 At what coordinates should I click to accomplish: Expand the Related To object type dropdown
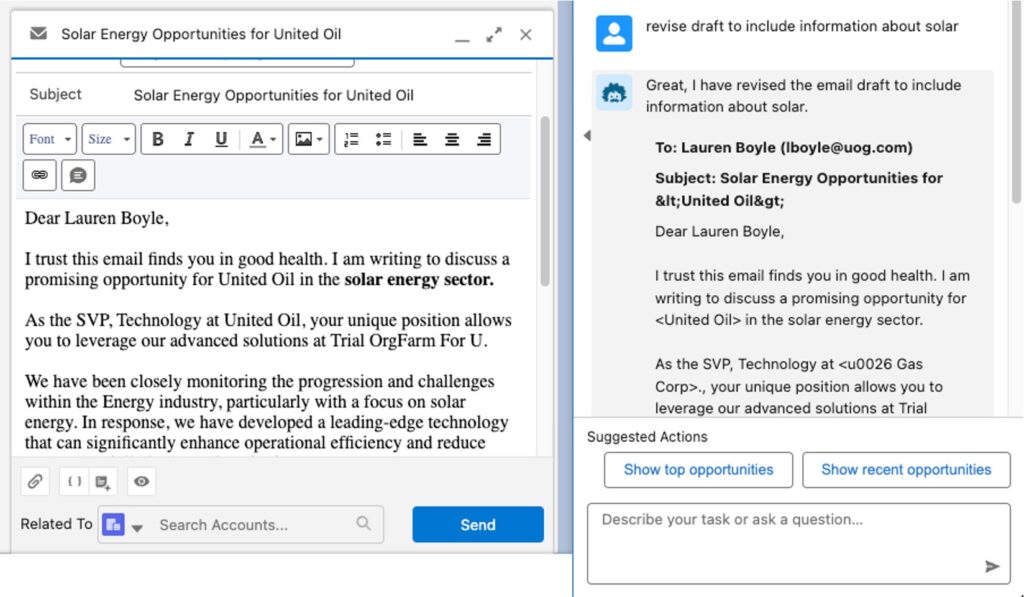[137, 526]
